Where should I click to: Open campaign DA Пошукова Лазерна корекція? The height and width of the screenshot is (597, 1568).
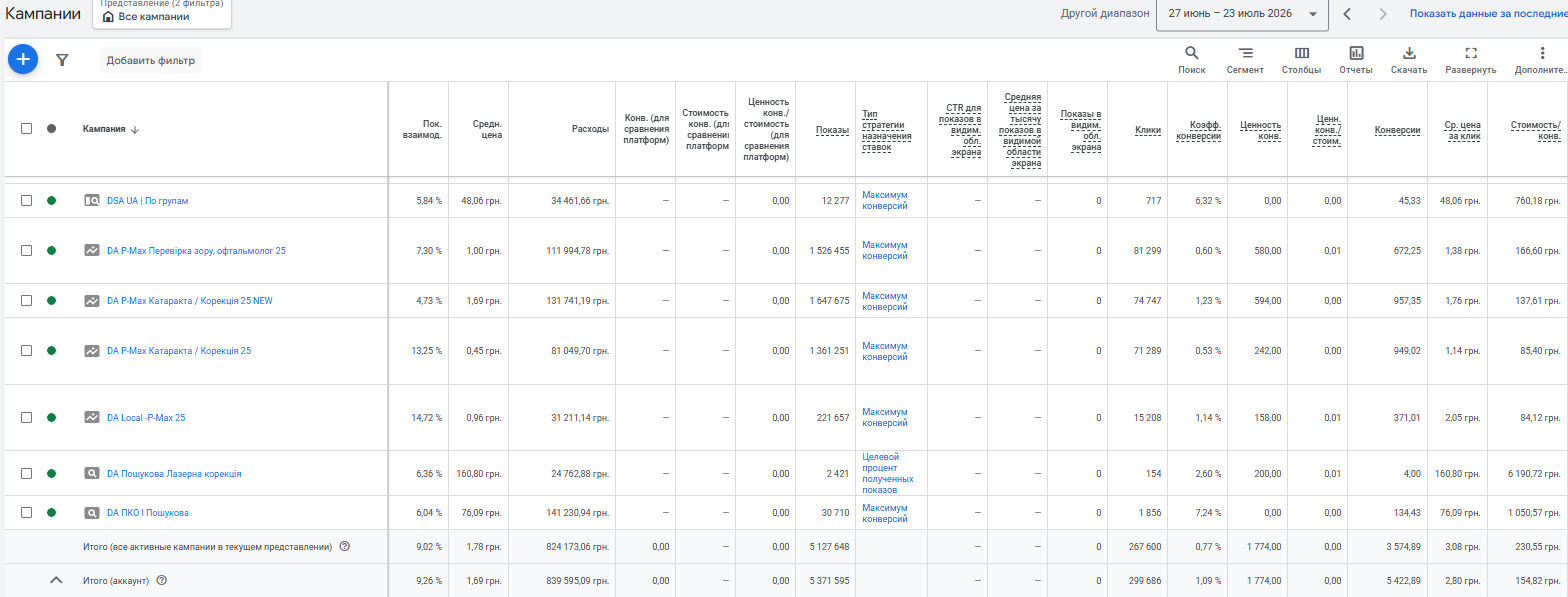coord(174,473)
